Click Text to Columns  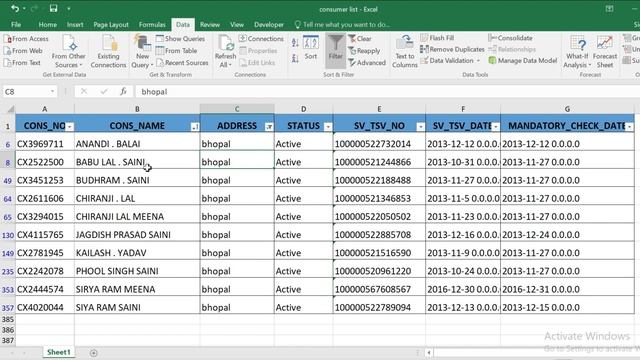click(404, 52)
